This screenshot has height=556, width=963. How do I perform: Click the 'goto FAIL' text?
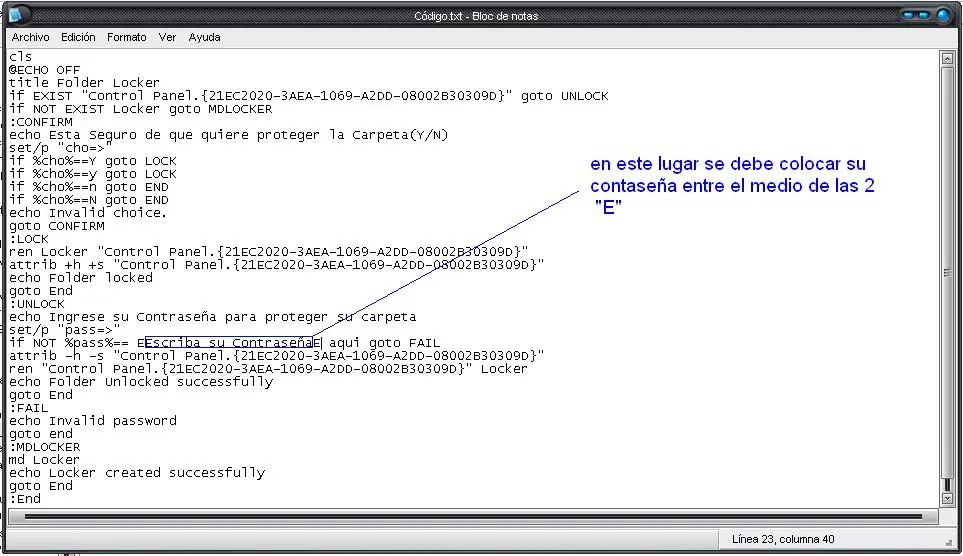tap(404, 343)
